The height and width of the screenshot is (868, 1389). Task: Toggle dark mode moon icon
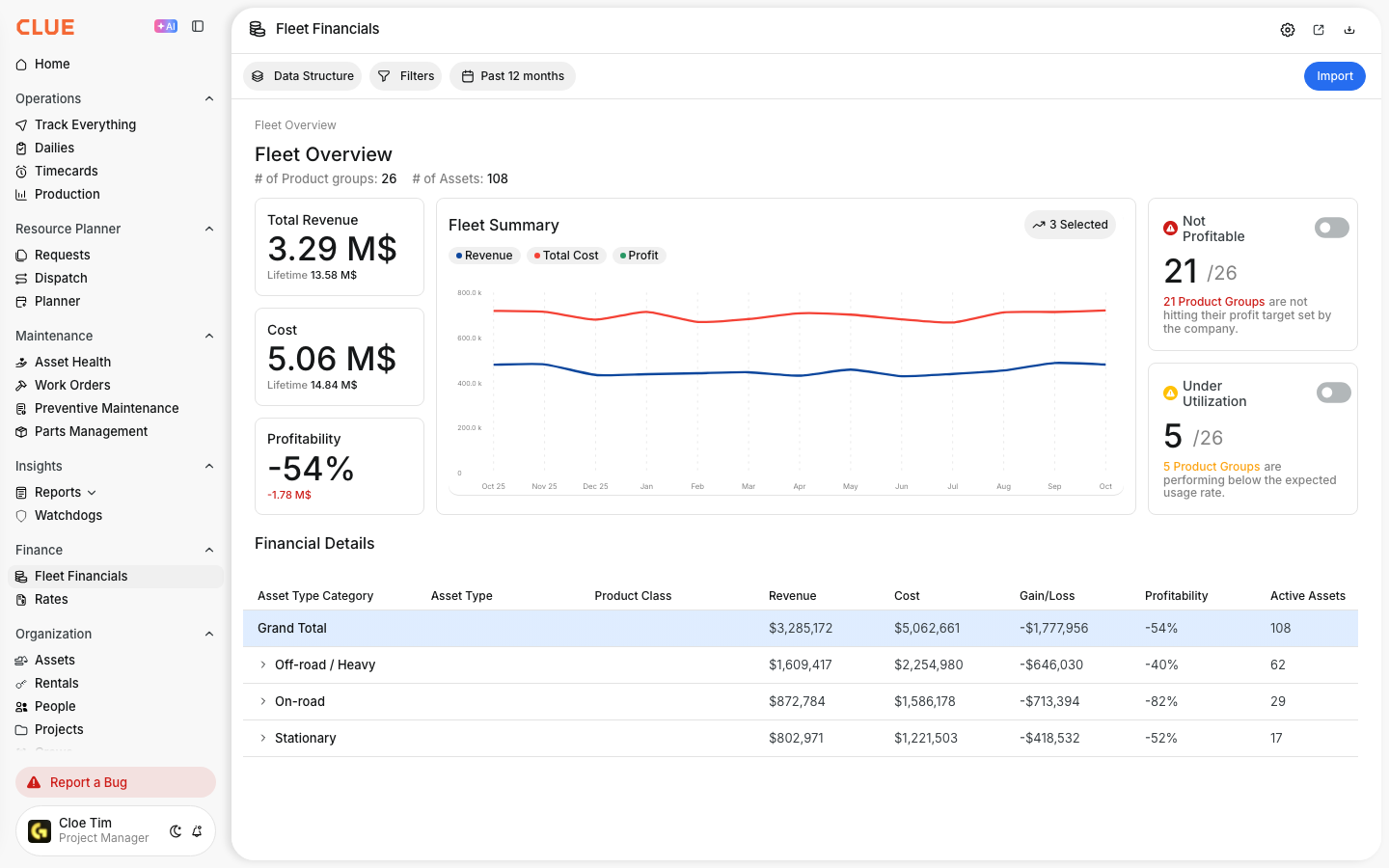[176, 831]
